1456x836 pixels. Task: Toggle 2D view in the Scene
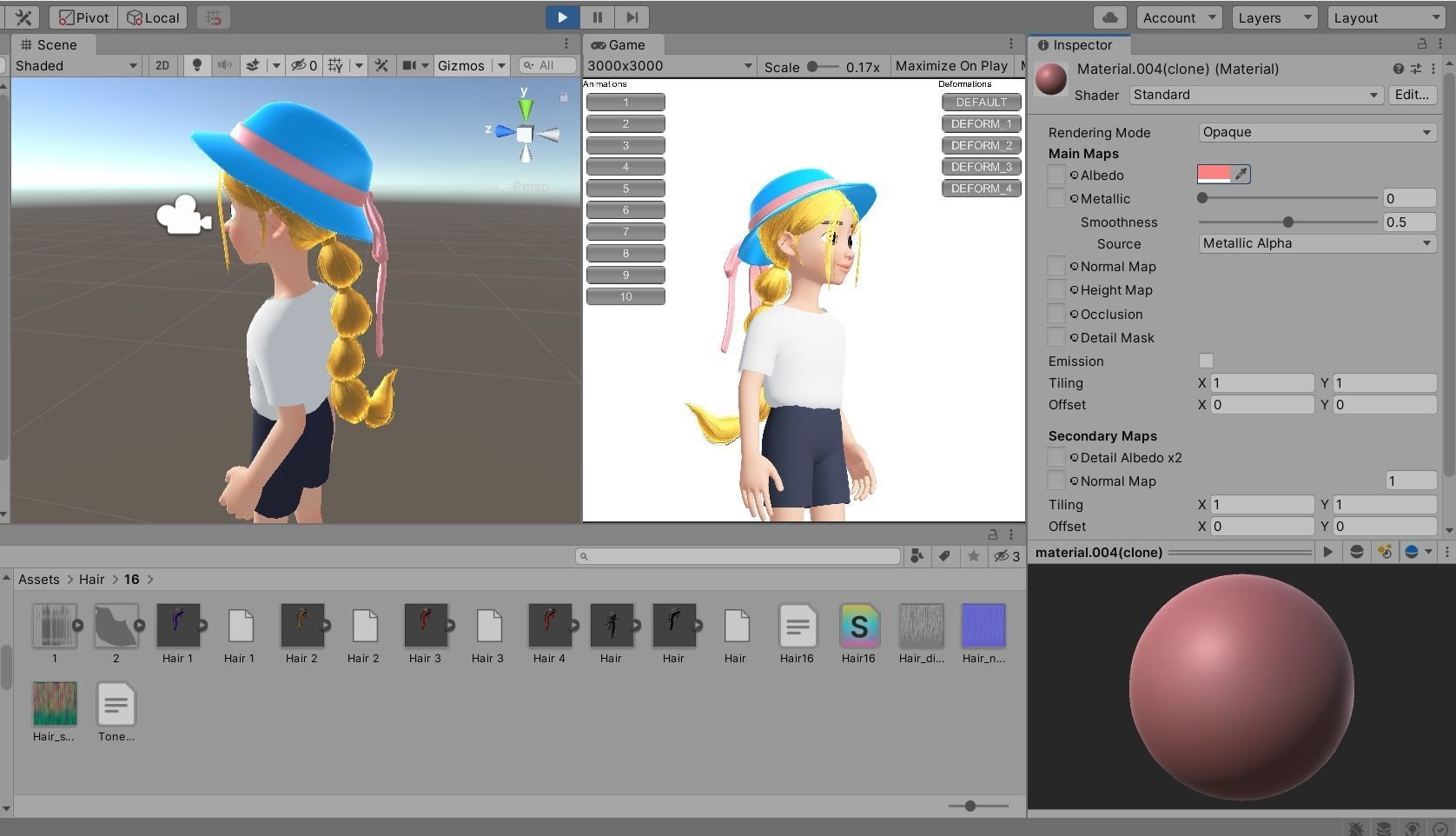tap(162, 65)
